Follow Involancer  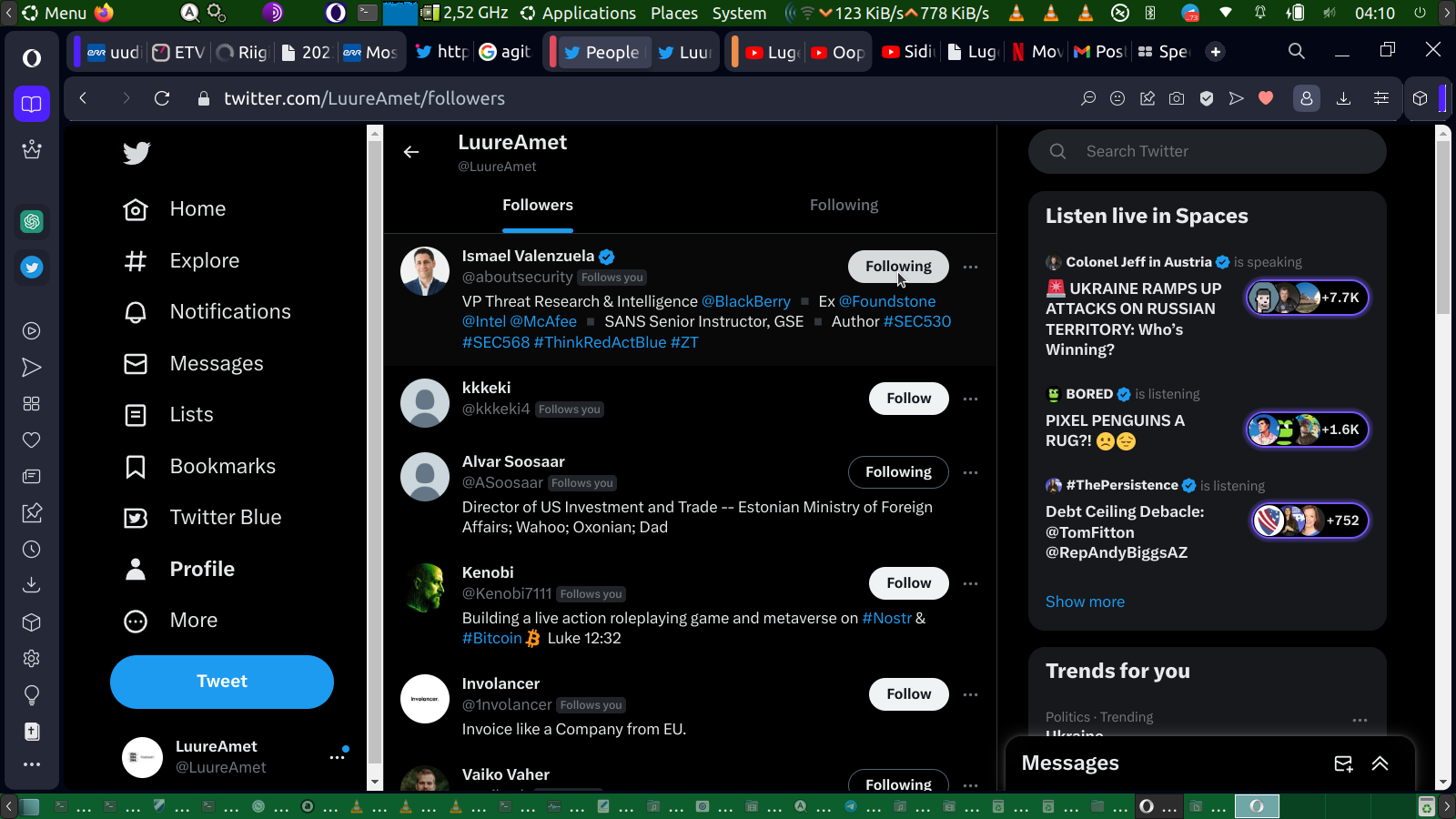pos(909,694)
